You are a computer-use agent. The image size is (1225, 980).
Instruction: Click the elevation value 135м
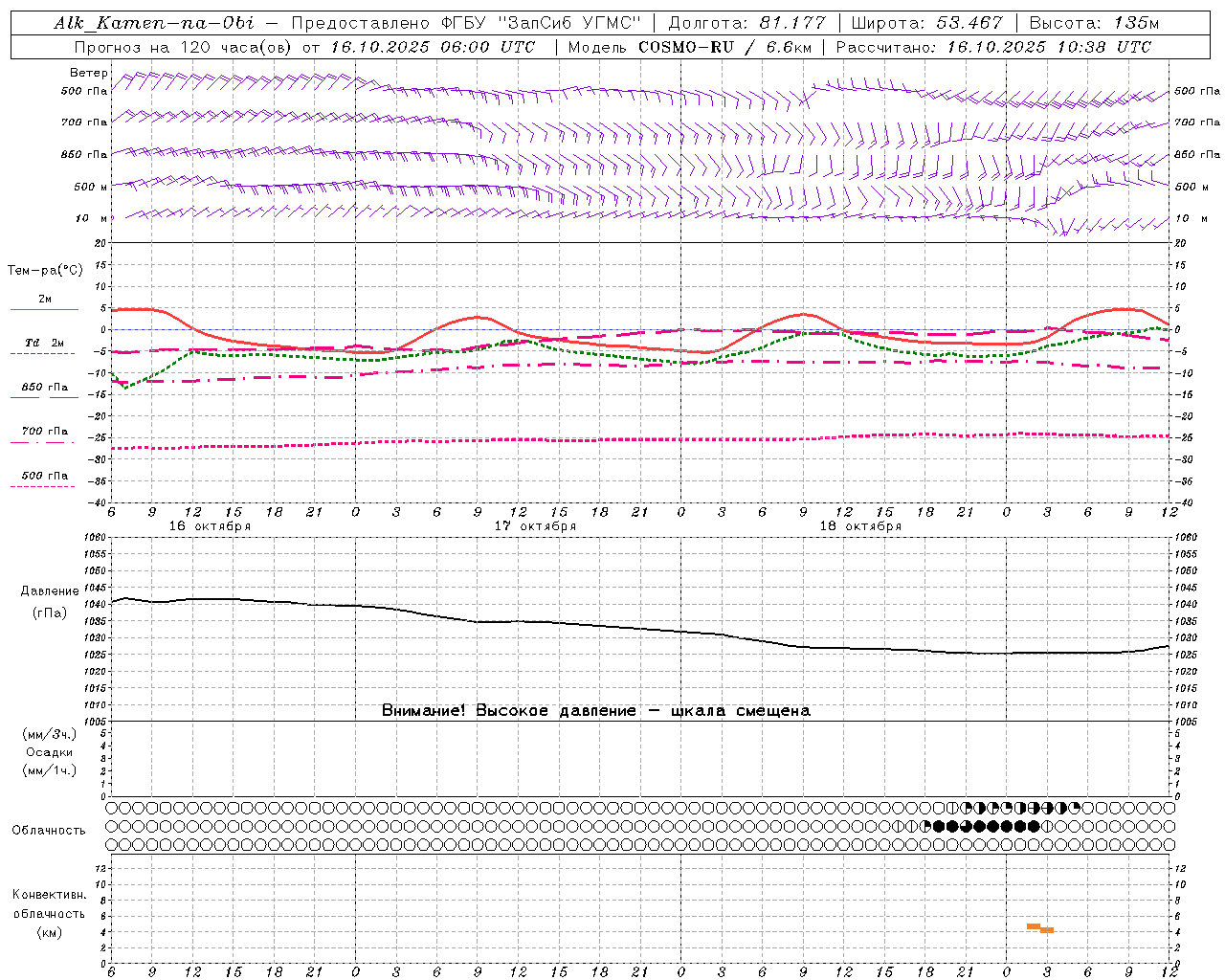[1136, 23]
